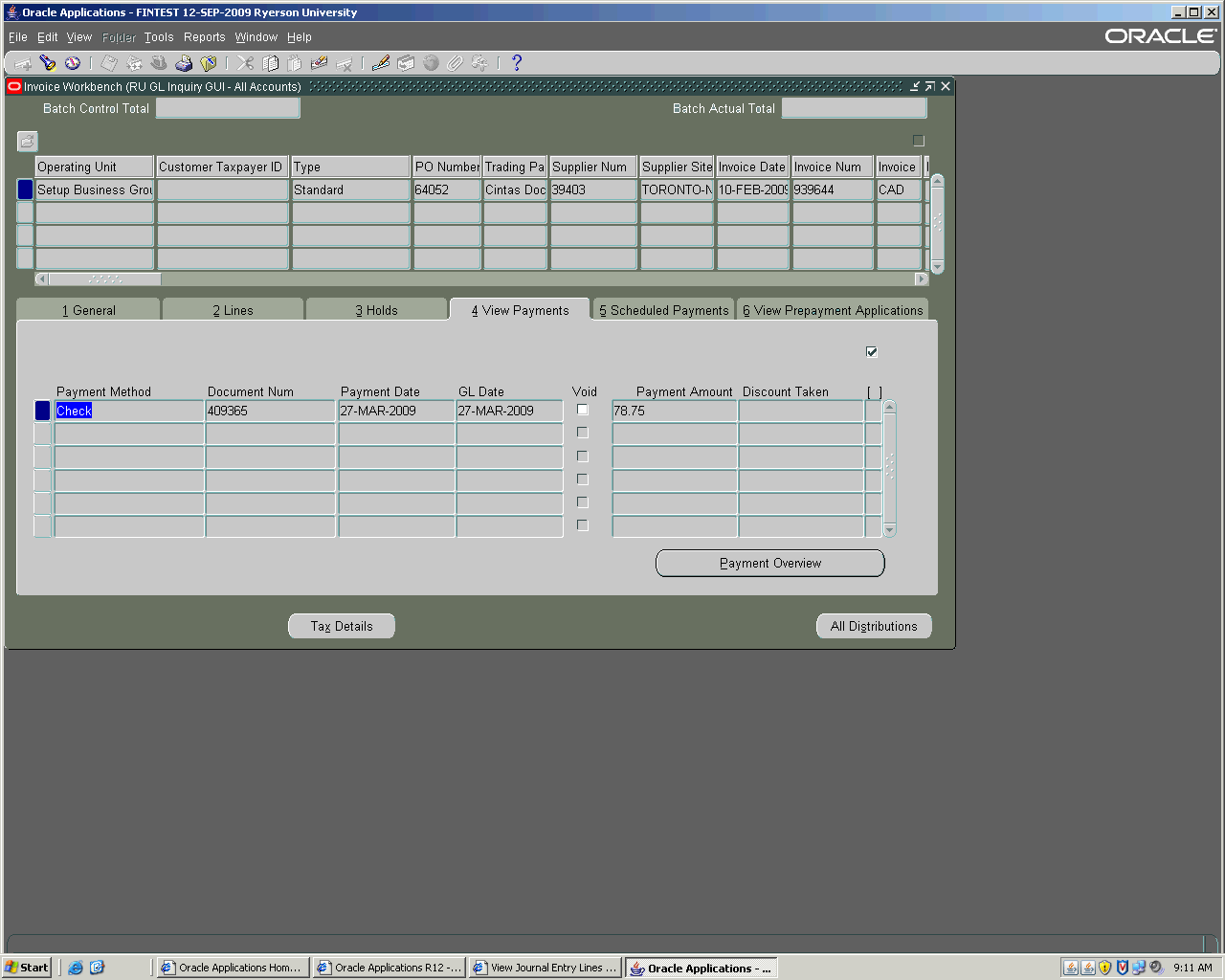Open All Distributions

click(x=874, y=626)
